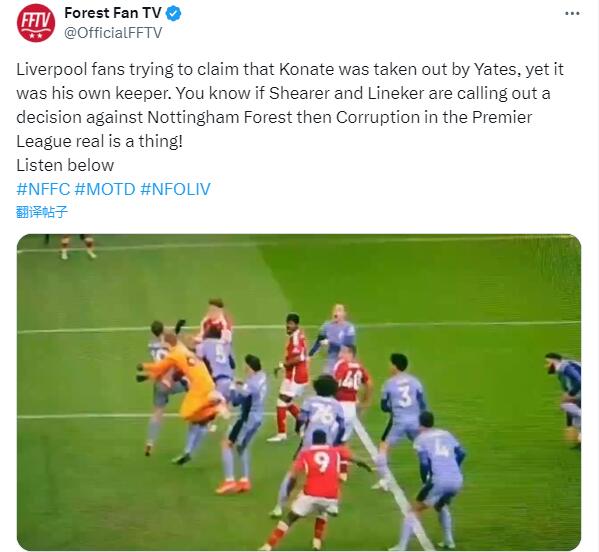Open the Forest Fan TV display name

coord(113,13)
